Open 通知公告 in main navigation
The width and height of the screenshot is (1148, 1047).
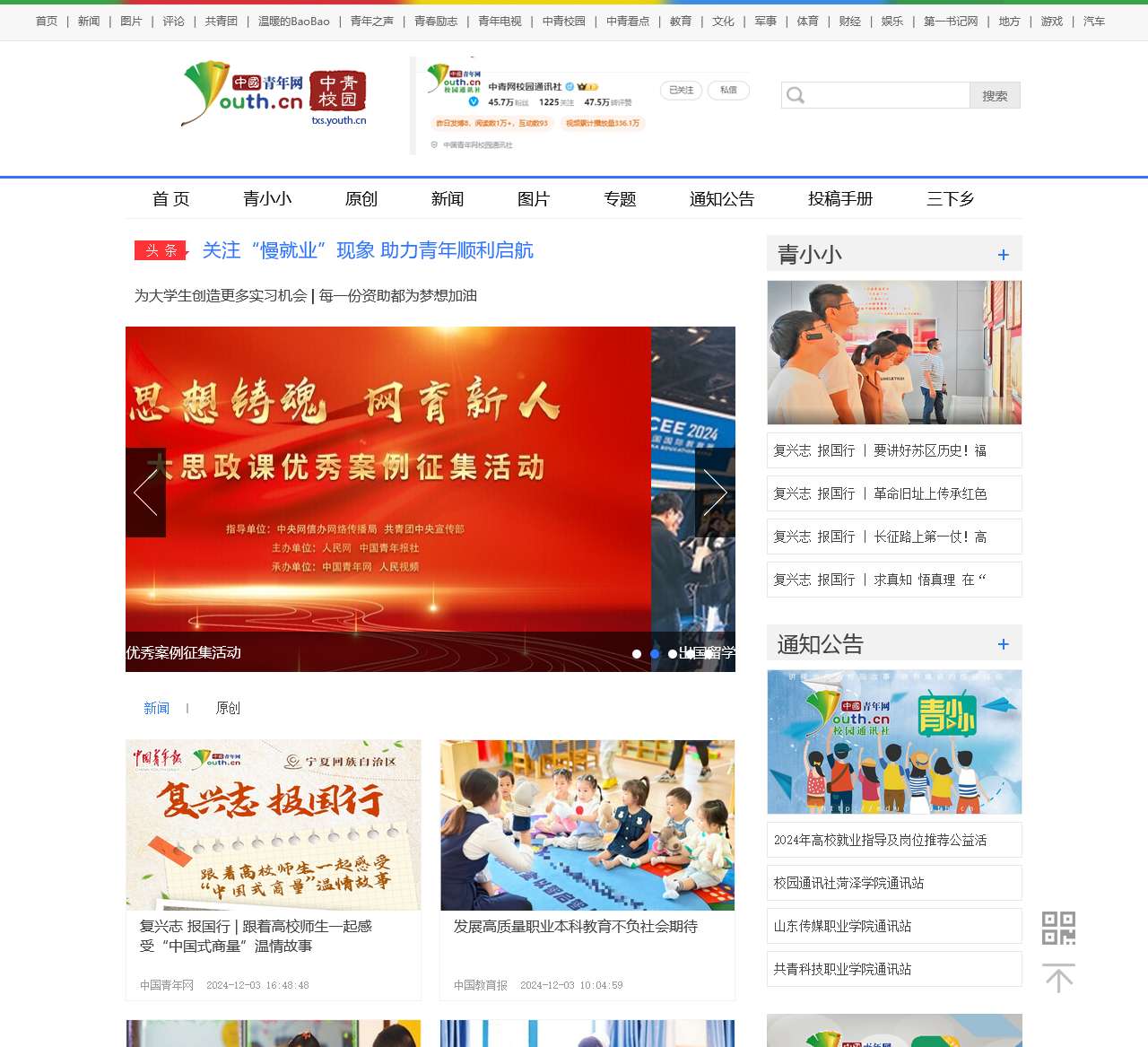pyautogui.click(x=722, y=198)
